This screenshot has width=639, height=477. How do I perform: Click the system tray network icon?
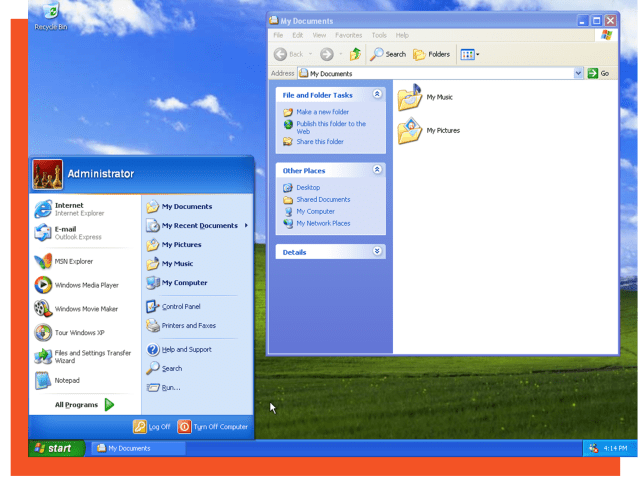593,448
